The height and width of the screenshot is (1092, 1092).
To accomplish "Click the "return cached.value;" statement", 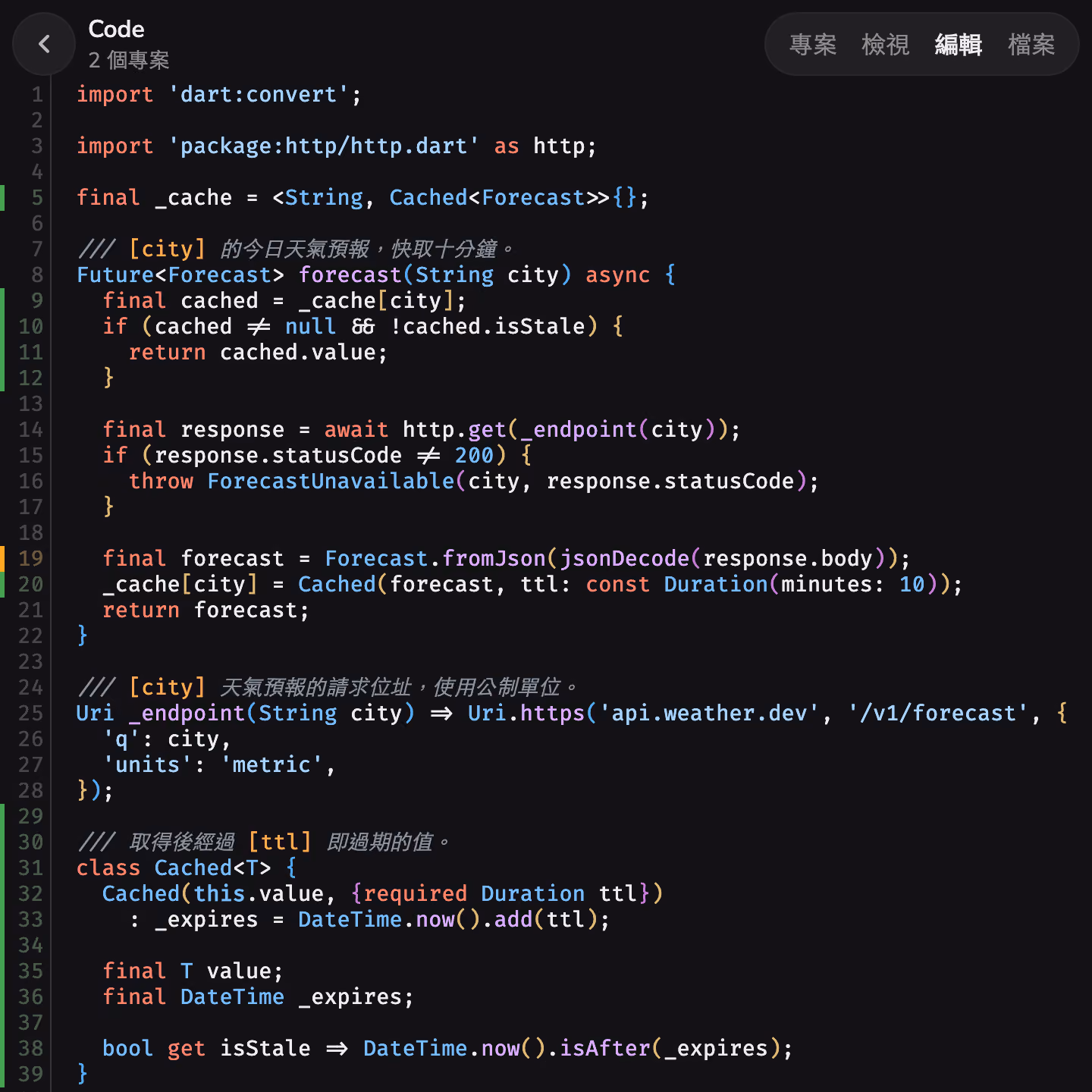I will (x=258, y=352).
